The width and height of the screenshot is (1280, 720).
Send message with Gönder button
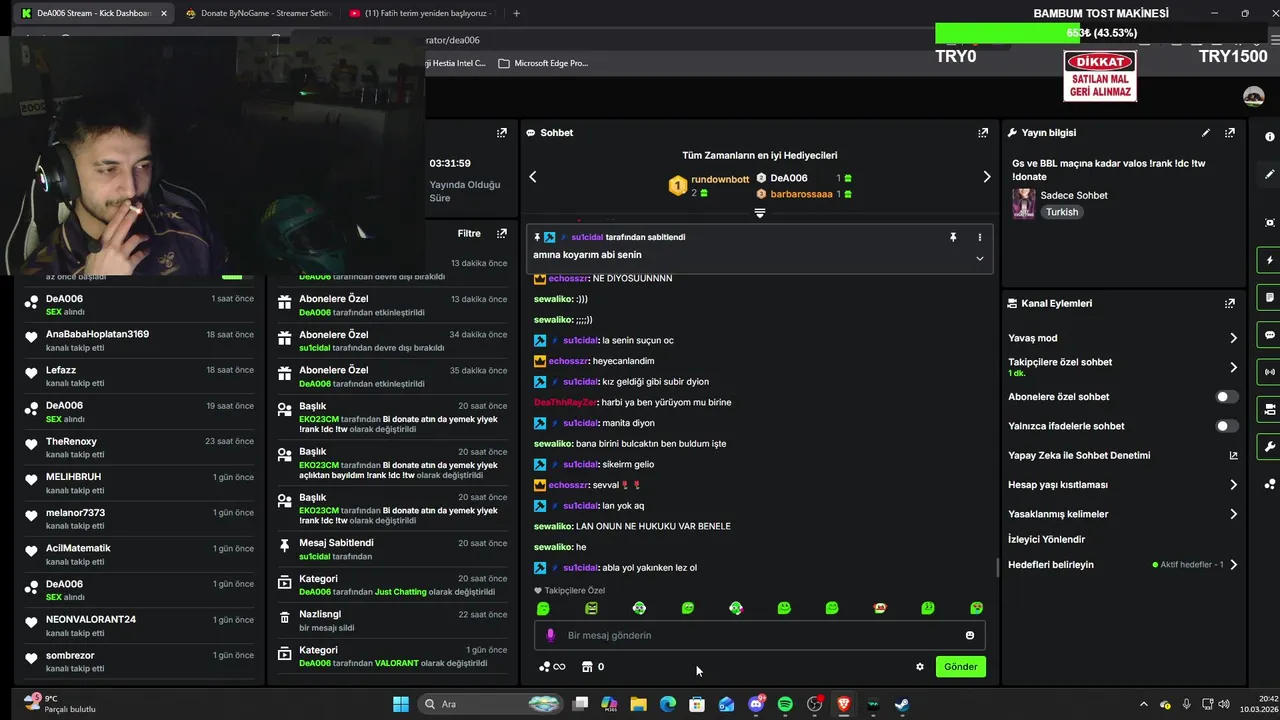click(960, 667)
